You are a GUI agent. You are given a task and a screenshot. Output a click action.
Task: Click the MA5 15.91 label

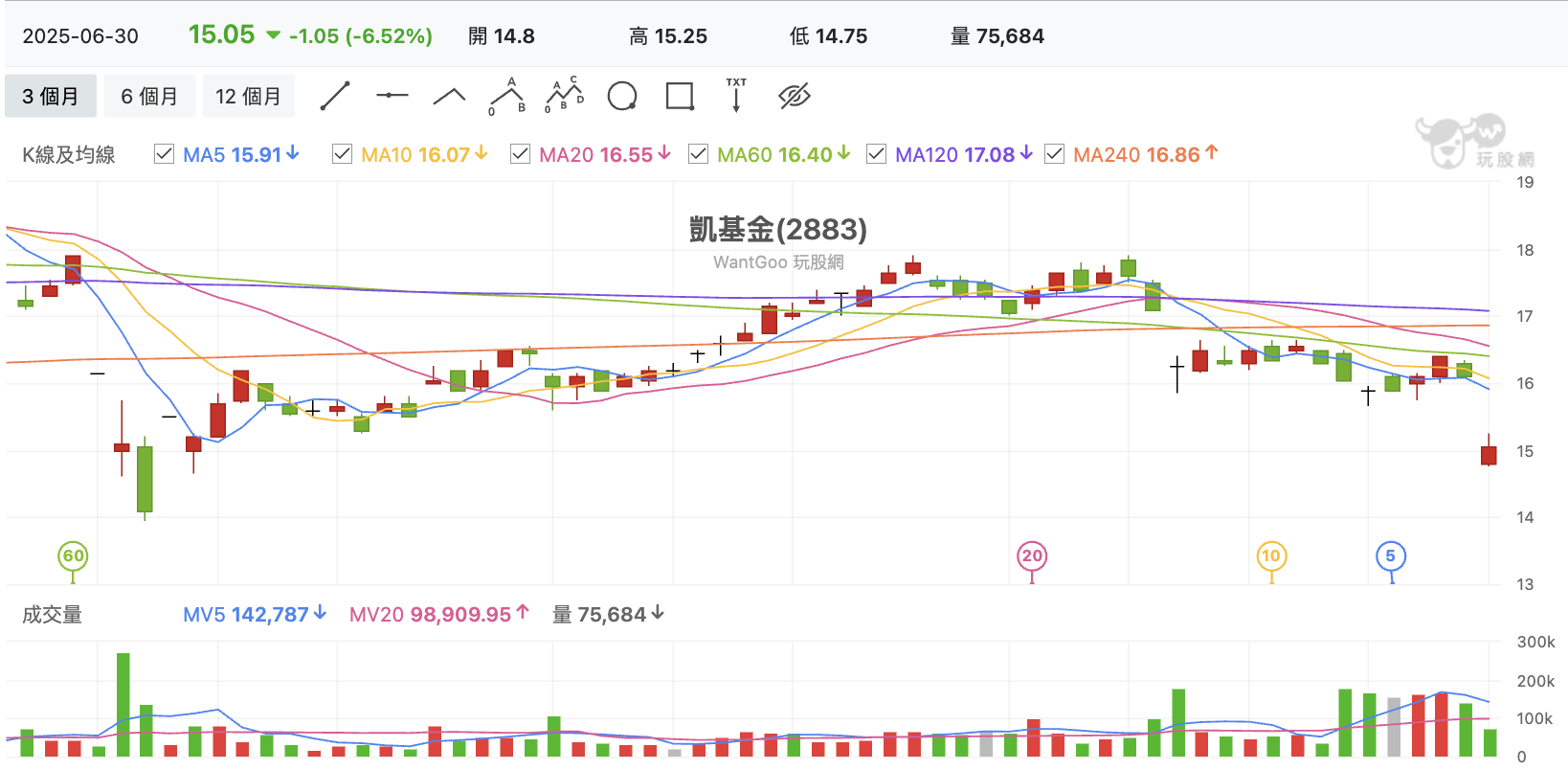tap(241, 154)
